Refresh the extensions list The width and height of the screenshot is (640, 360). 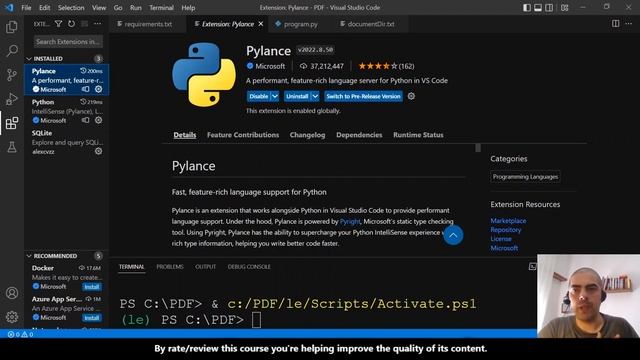(x=71, y=24)
